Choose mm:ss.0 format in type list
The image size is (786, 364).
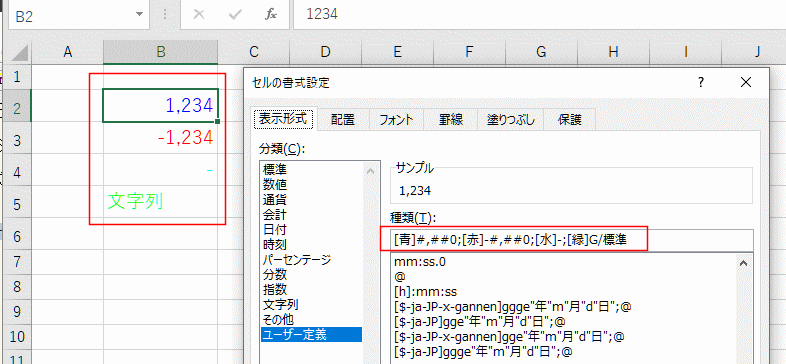tap(563, 261)
